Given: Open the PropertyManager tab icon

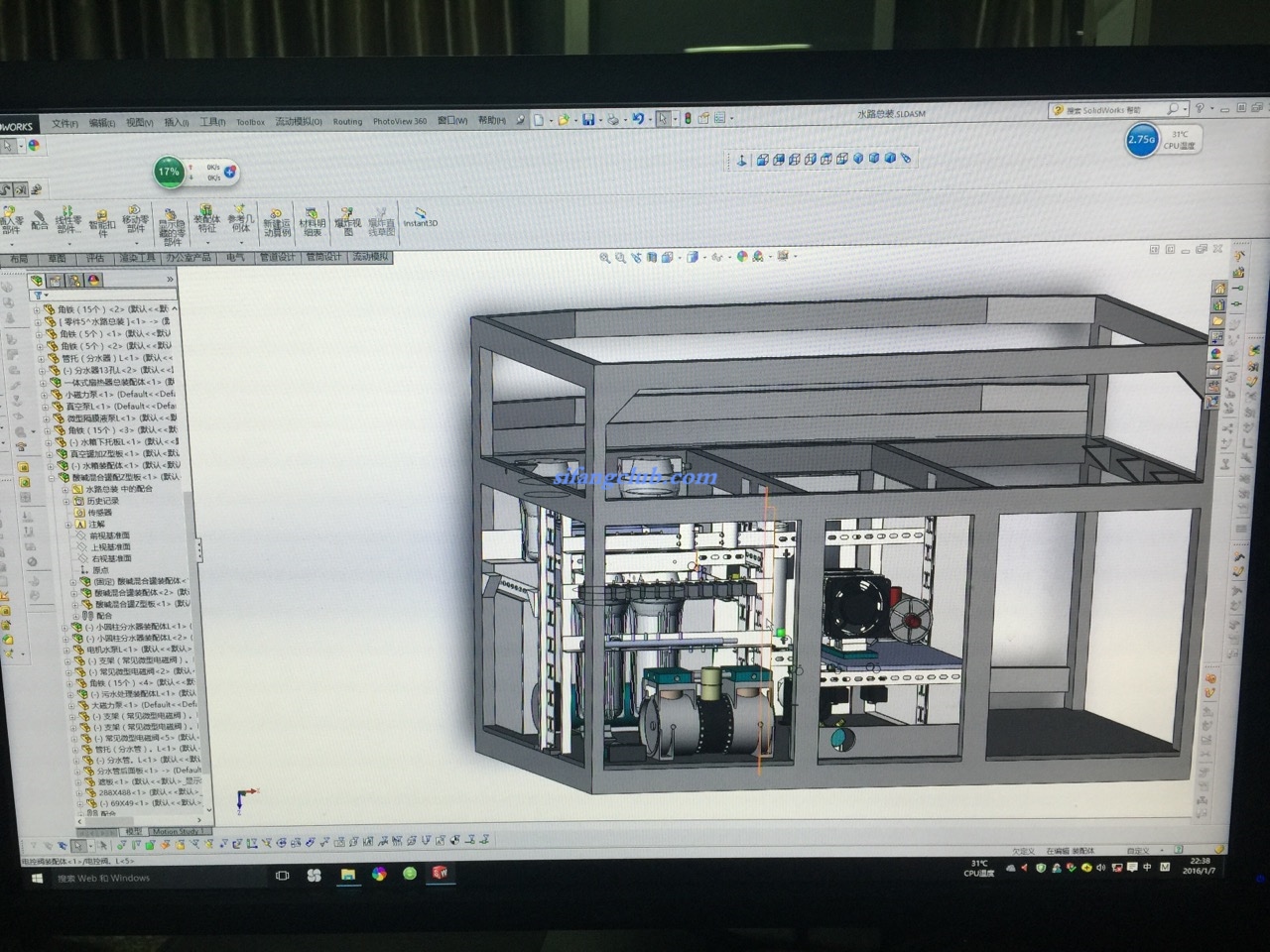Looking at the screenshot, I should click(x=56, y=281).
